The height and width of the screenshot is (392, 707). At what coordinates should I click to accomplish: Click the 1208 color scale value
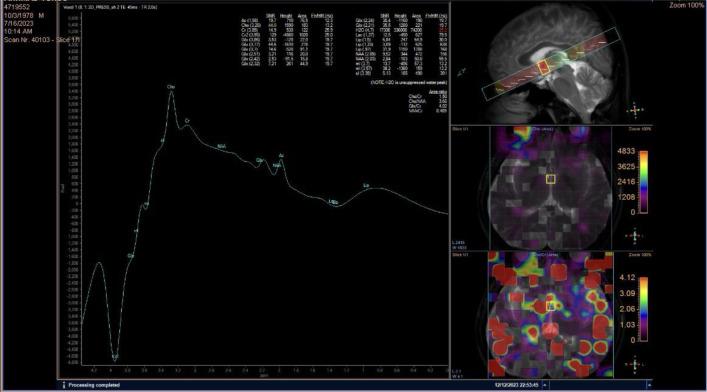tap(626, 197)
